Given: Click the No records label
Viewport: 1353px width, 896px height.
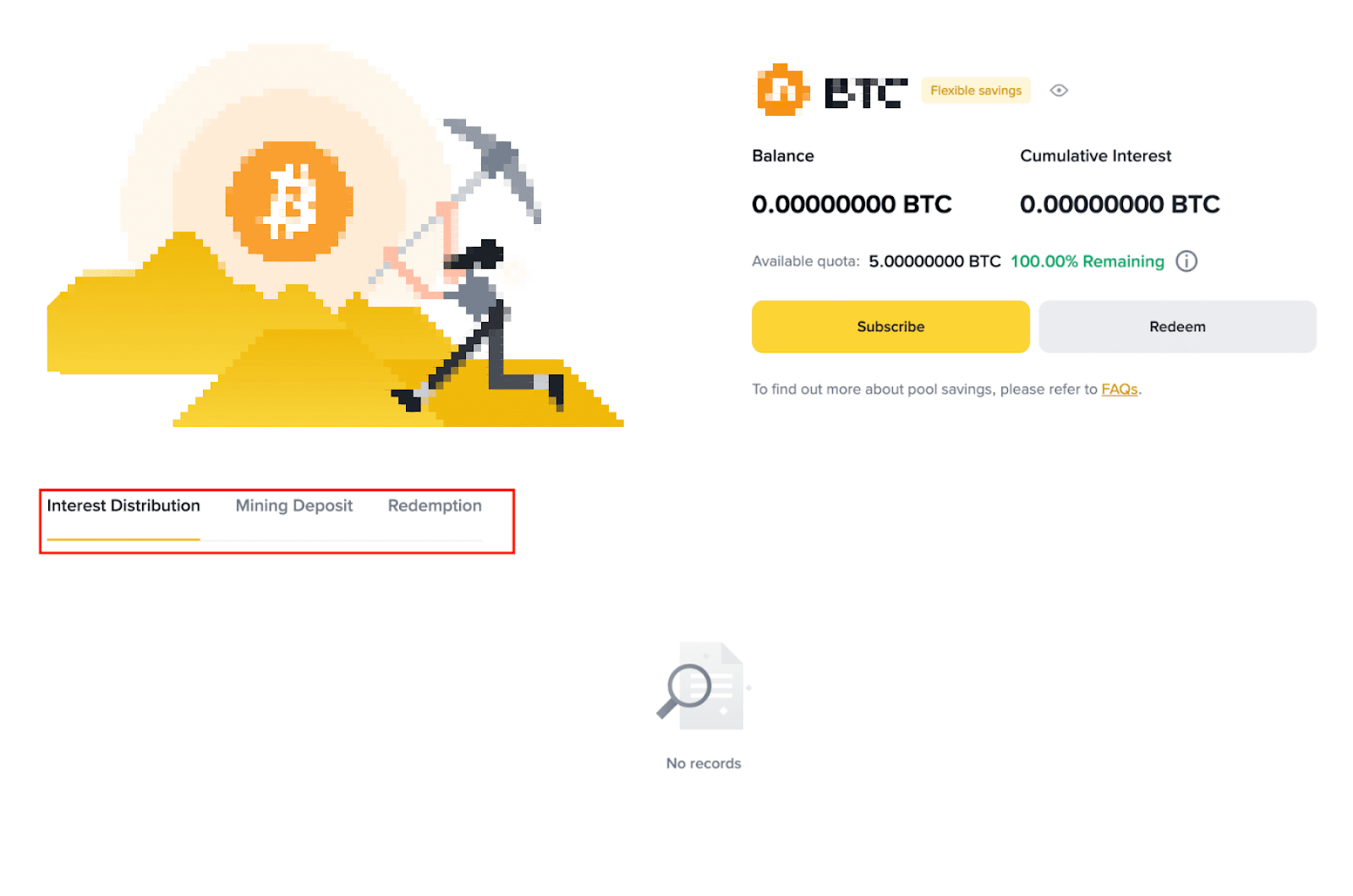Looking at the screenshot, I should pos(704,763).
